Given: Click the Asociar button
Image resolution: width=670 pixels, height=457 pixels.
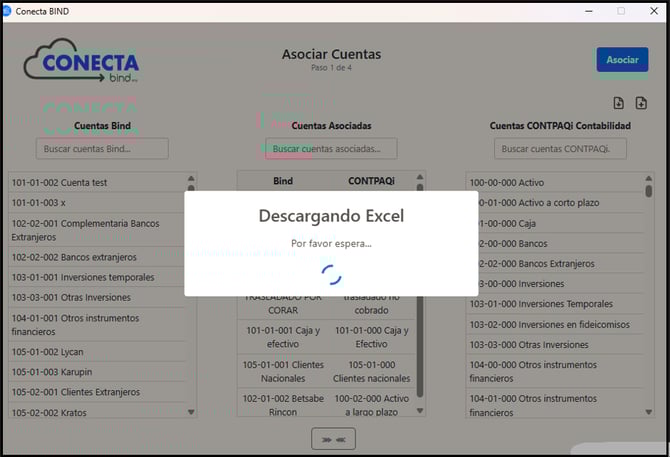Looking at the screenshot, I should coord(622,59).
